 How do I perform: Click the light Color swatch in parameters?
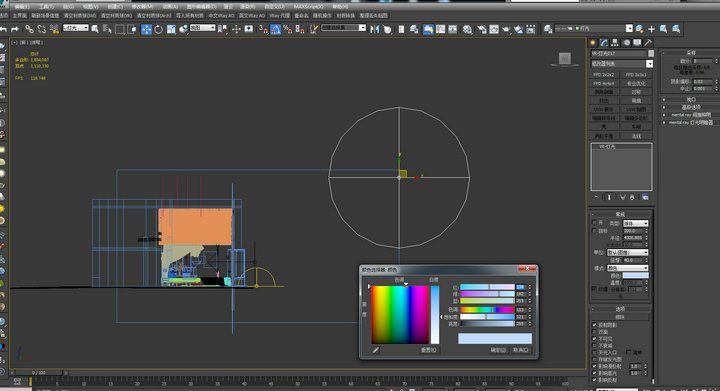pyautogui.click(x=636, y=276)
